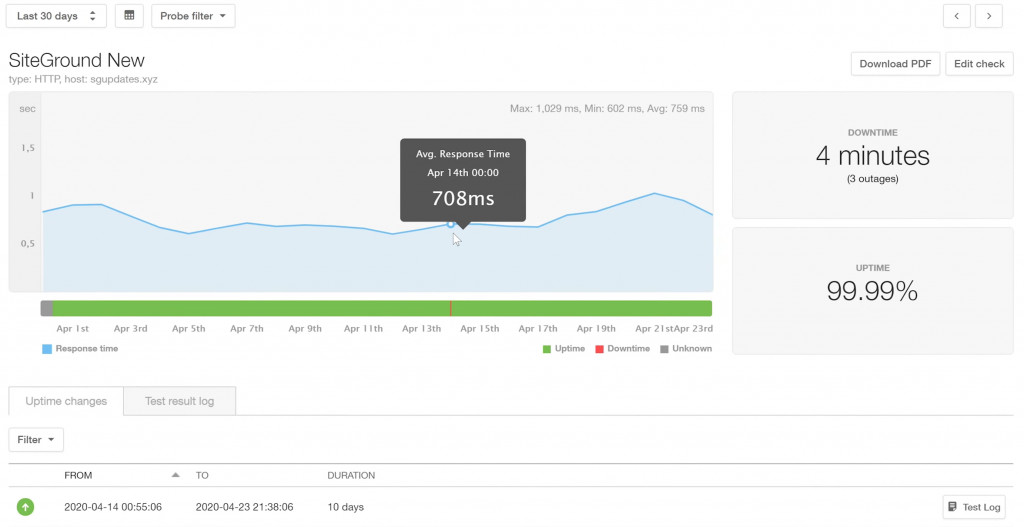
Task: Toggle Response time legend blue square
Action: click(47, 349)
